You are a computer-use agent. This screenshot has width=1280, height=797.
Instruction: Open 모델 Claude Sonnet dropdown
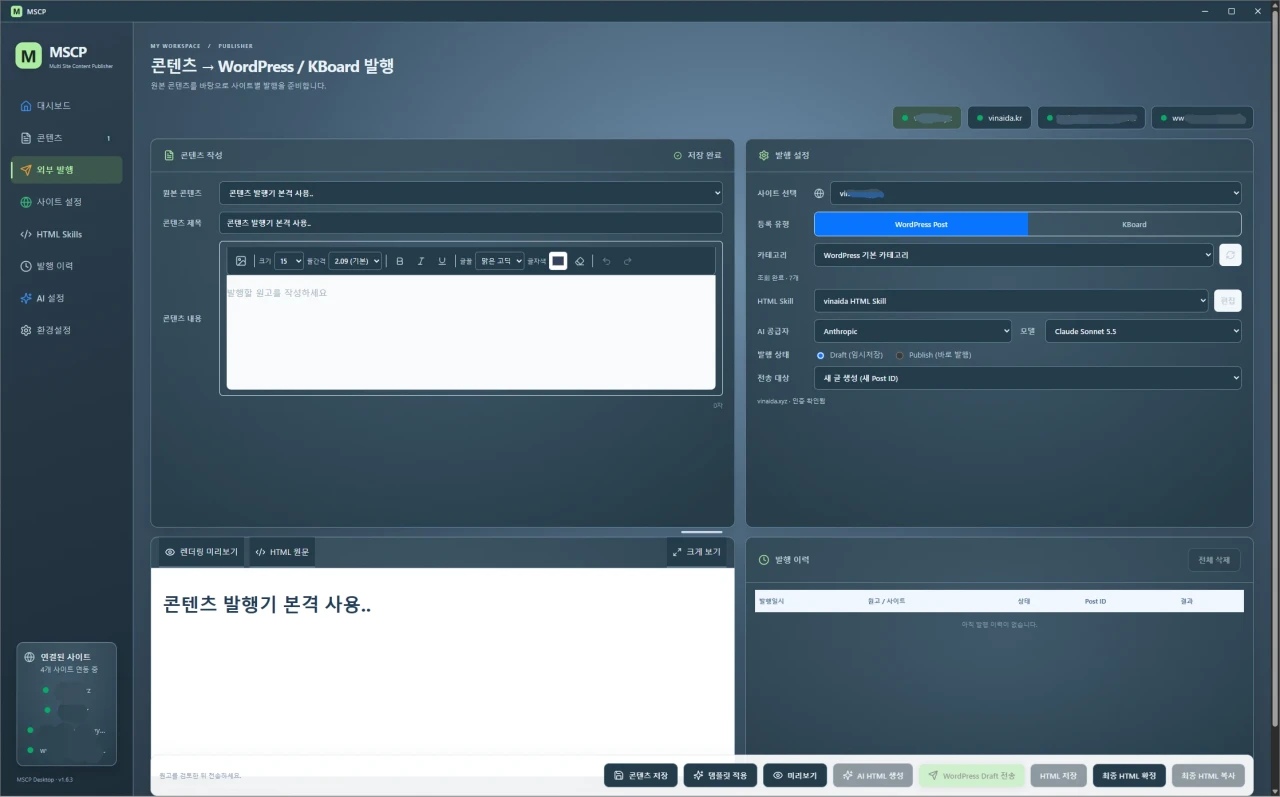(x=1143, y=331)
